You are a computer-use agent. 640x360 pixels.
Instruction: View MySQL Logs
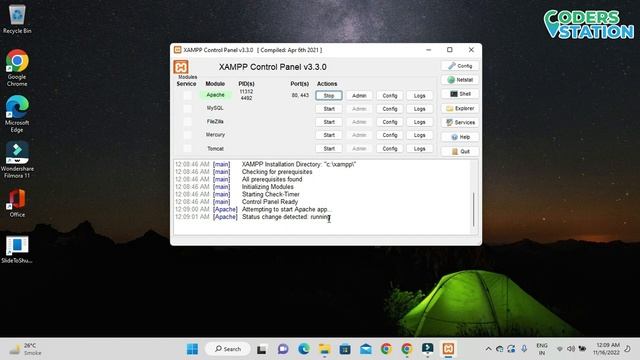coord(420,109)
